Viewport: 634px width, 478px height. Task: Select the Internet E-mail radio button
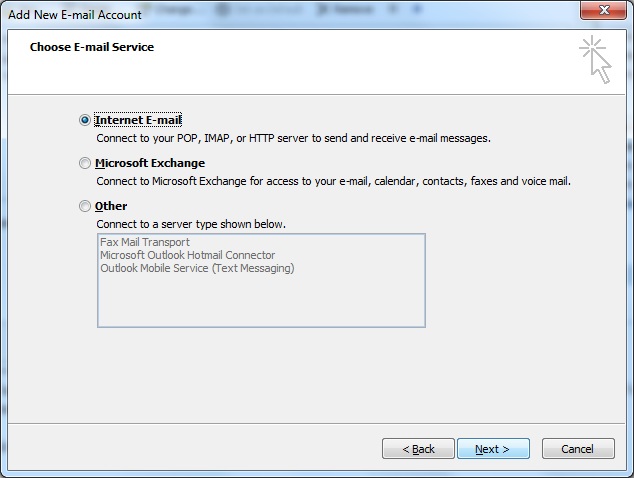point(85,120)
